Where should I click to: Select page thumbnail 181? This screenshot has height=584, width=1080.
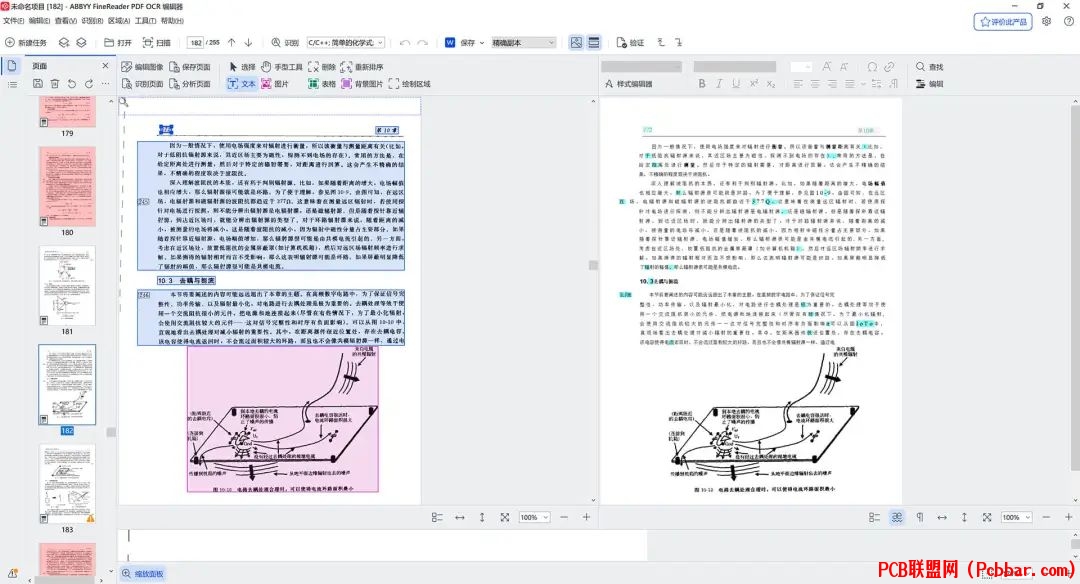point(67,286)
